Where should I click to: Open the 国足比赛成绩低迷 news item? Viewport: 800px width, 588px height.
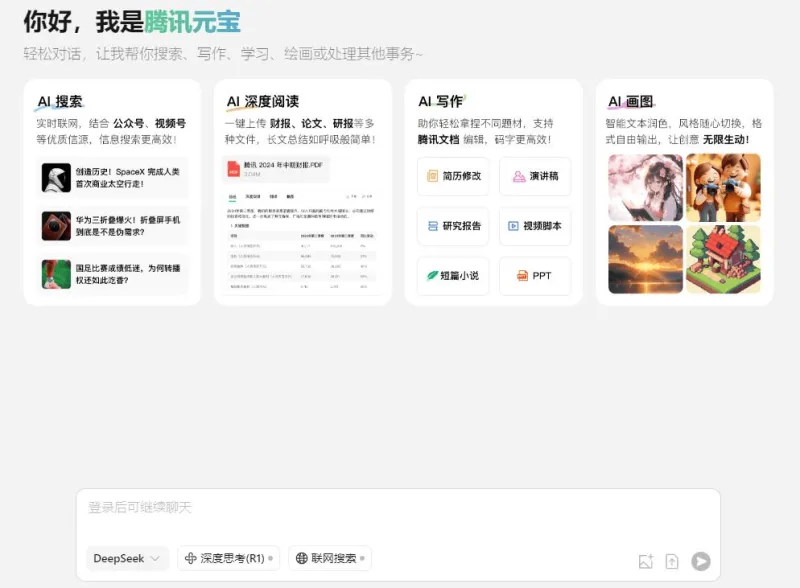coord(113,274)
